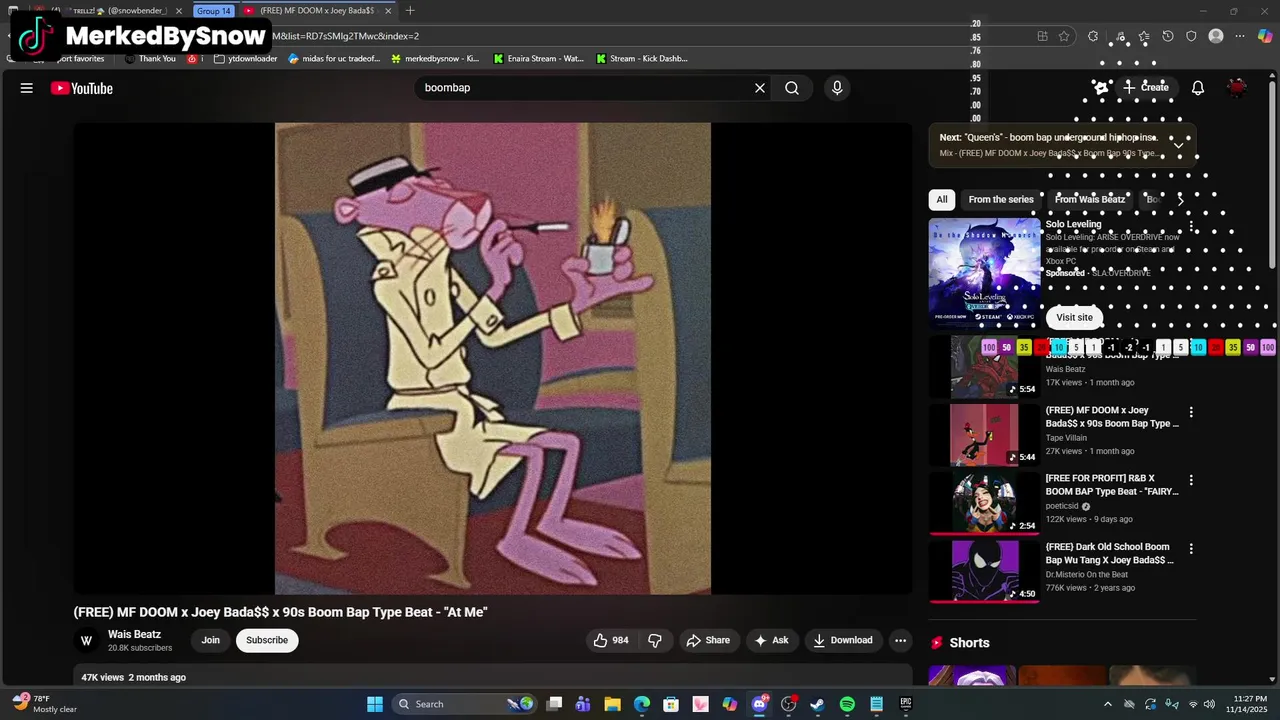
Task: Open the YouTube Create button
Action: (1146, 88)
